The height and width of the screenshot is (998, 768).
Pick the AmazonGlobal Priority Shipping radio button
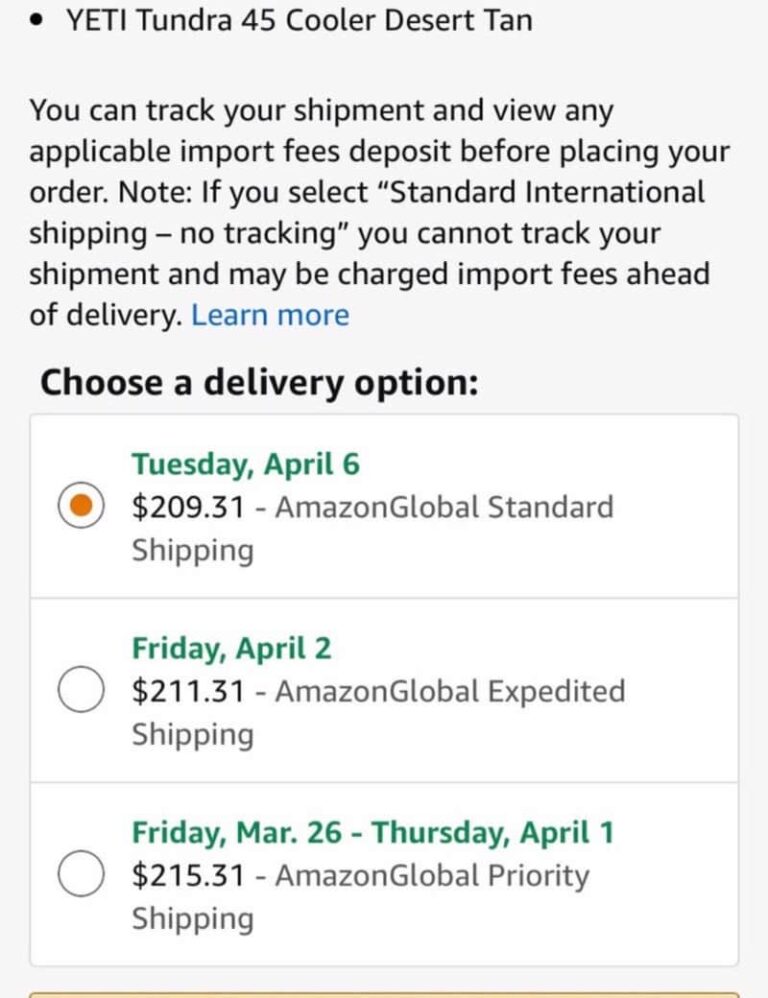[x=81, y=875]
